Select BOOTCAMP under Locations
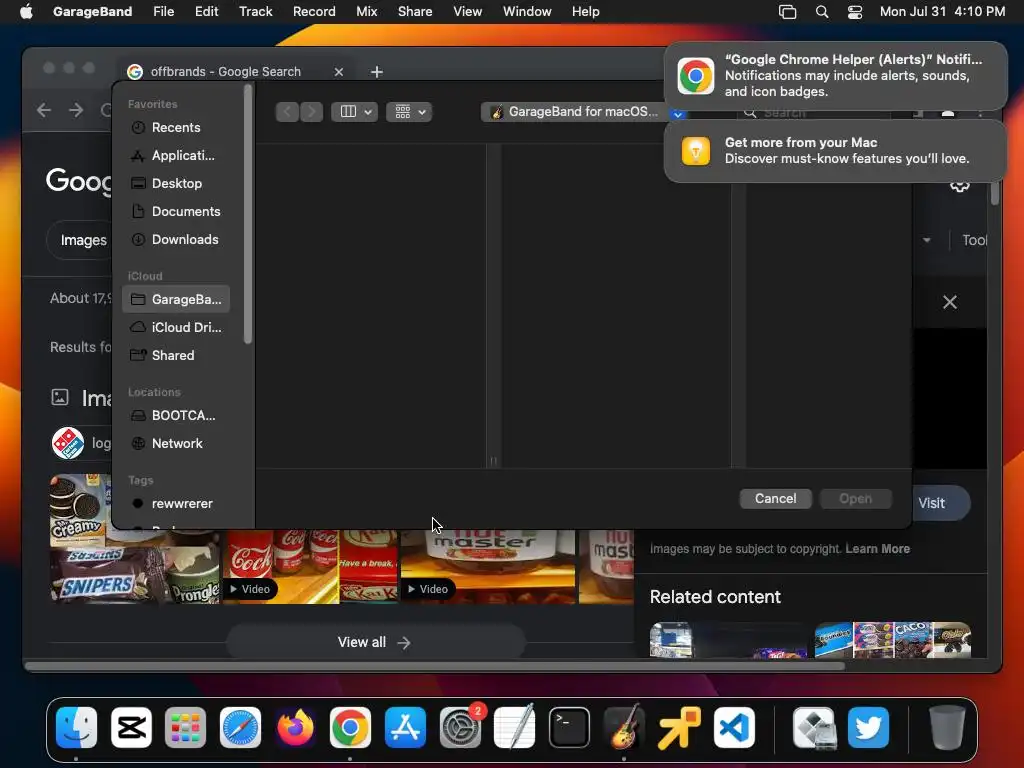 coord(176,415)
